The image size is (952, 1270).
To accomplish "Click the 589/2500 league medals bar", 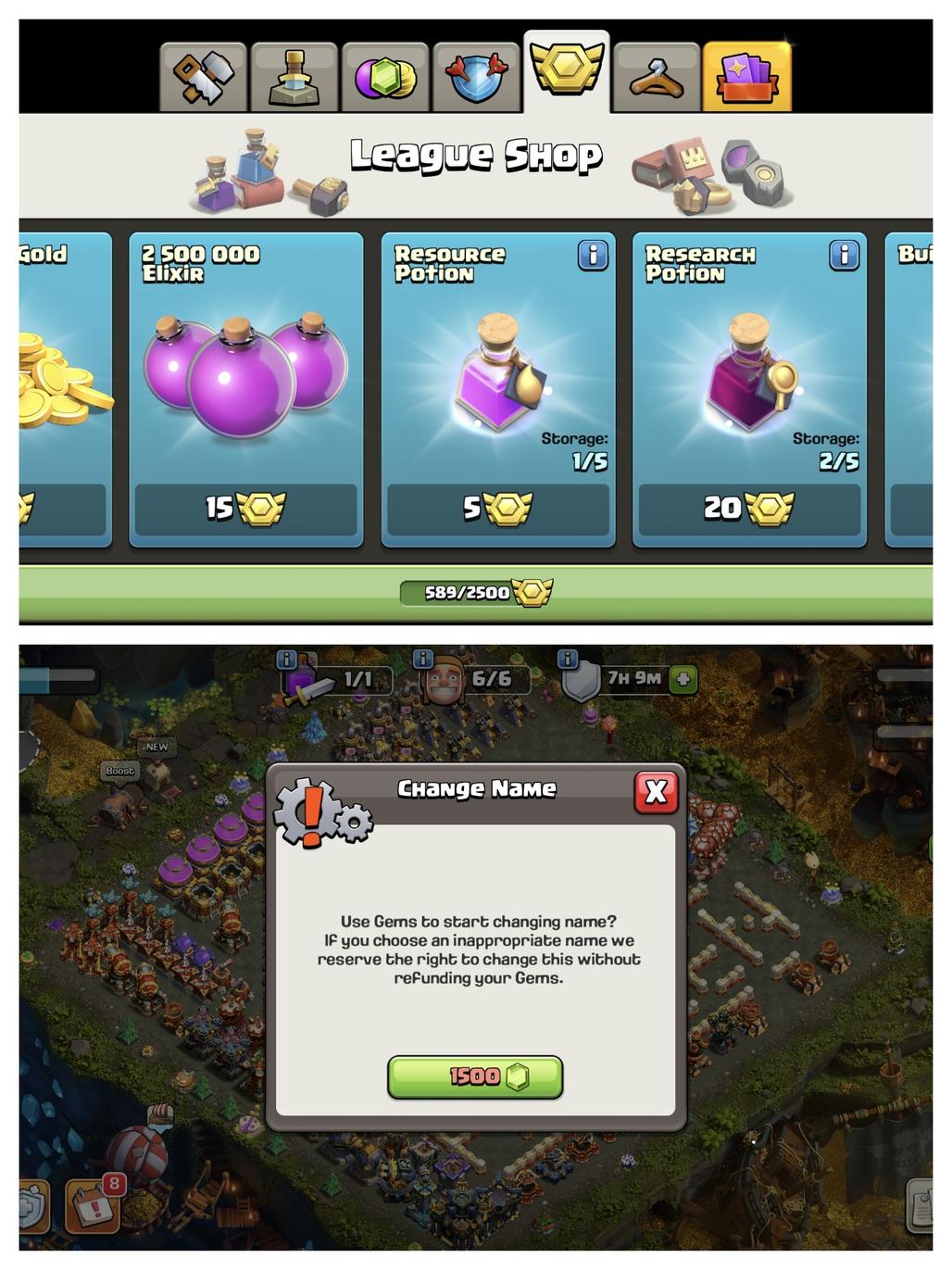I will [476, 593].
